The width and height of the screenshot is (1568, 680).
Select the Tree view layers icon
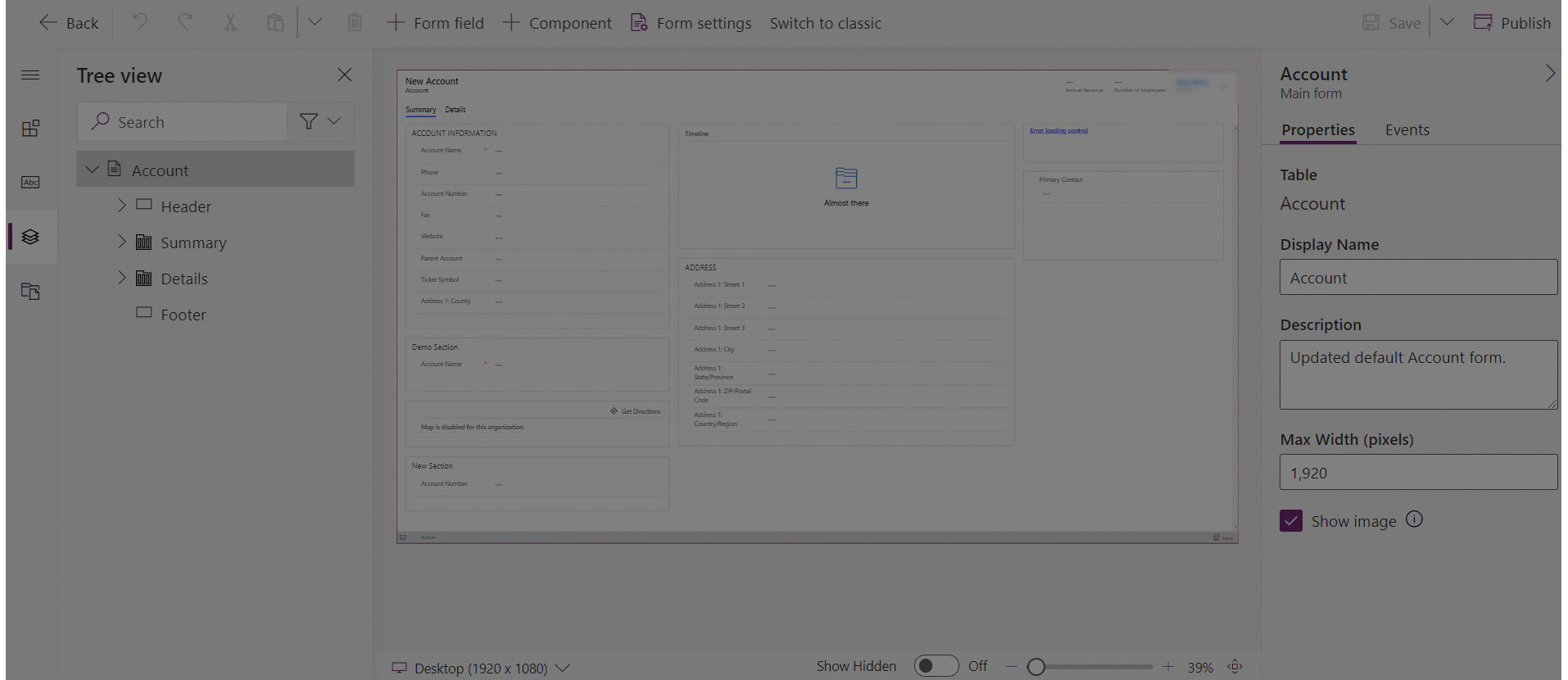tap(30, 237)
